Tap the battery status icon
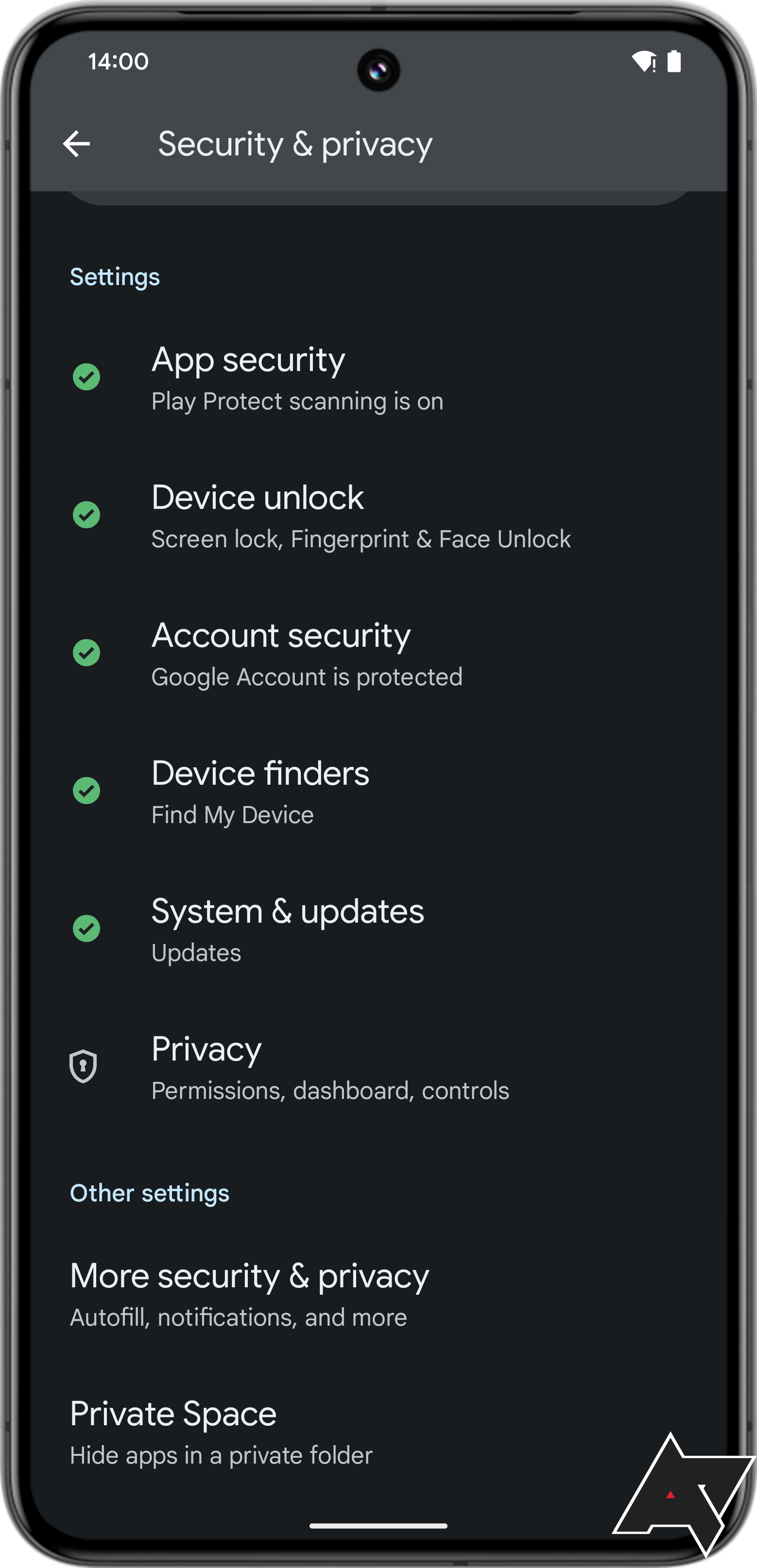This screenshot has height=1568, width=757. point(674,62)
